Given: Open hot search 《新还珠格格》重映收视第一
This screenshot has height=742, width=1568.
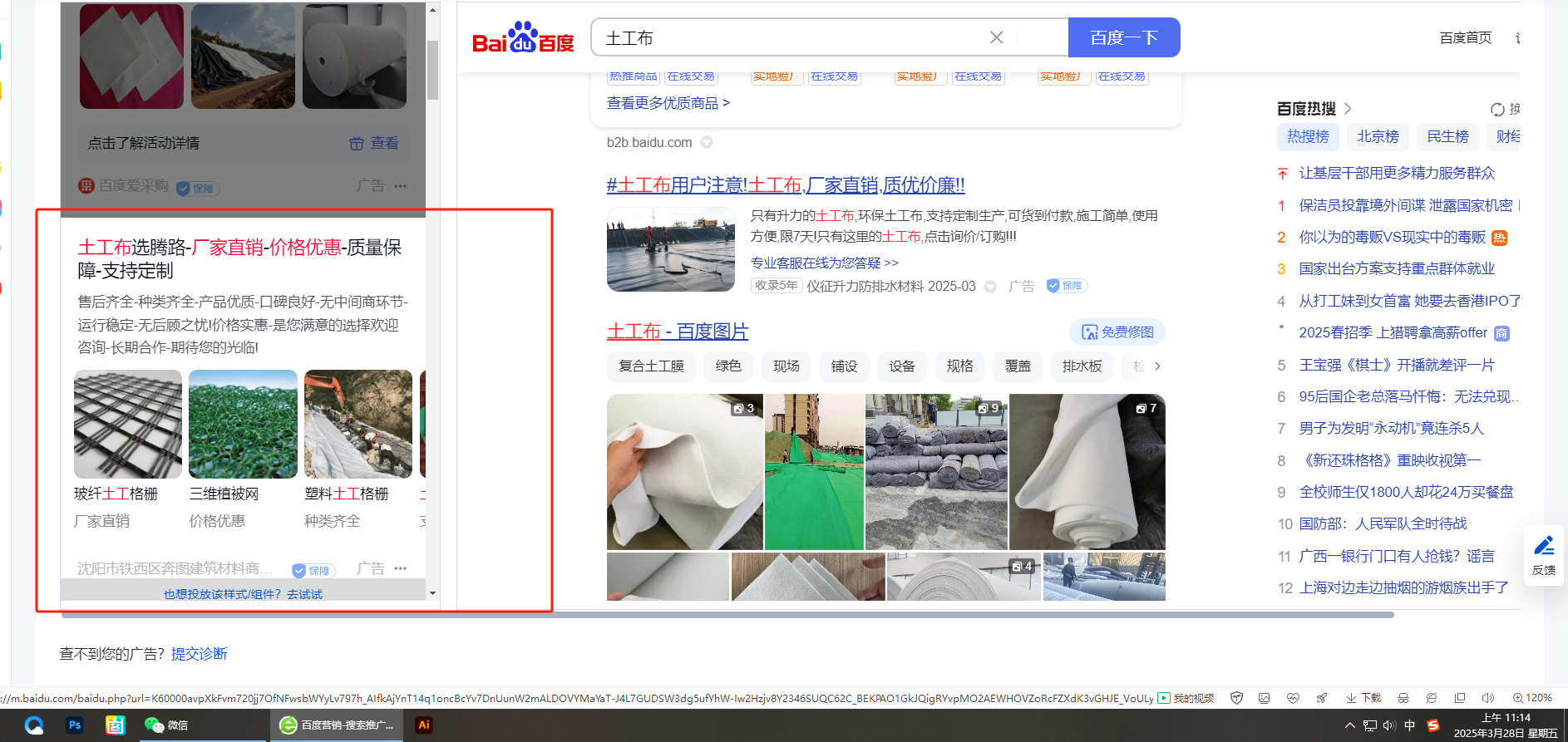Looking at the screenshot, I should pos(1390,460).
